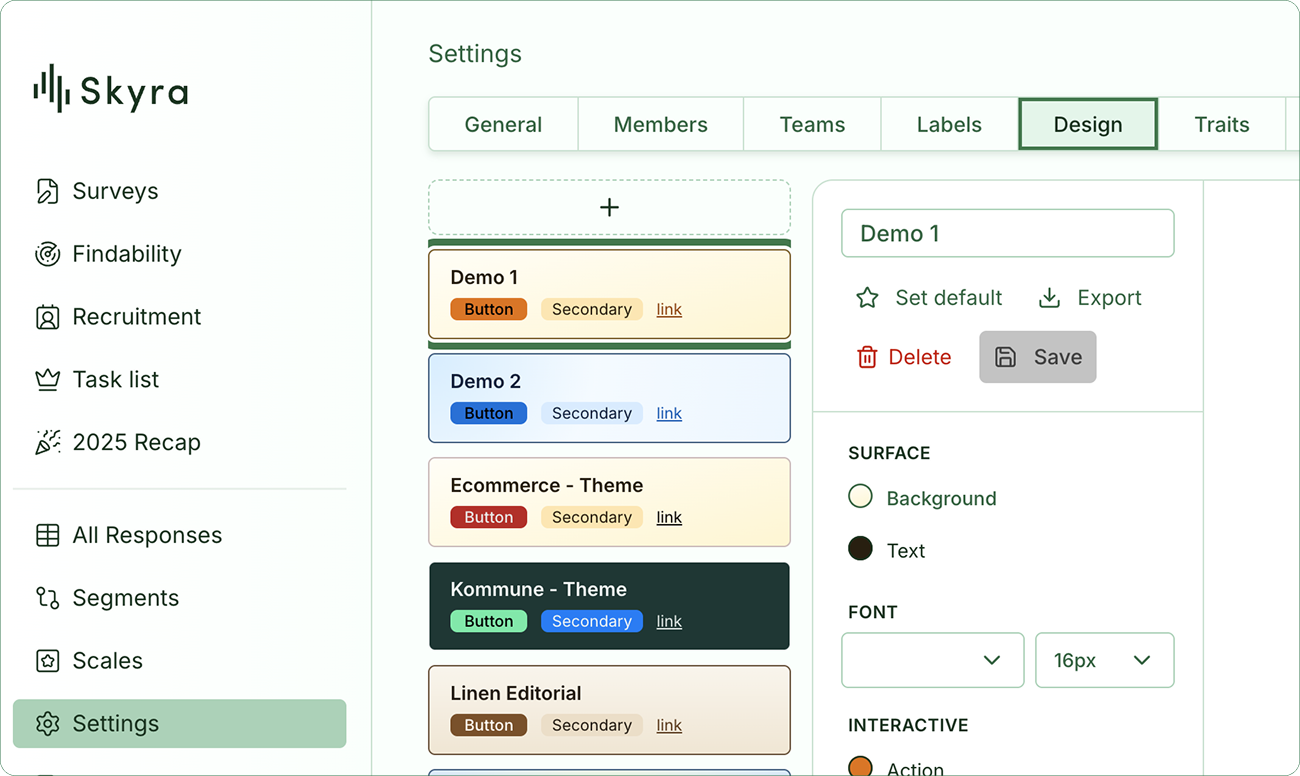Select the Design tab
The width and height of the screenshot is (1300, 776).
[x=1088, y=124]
